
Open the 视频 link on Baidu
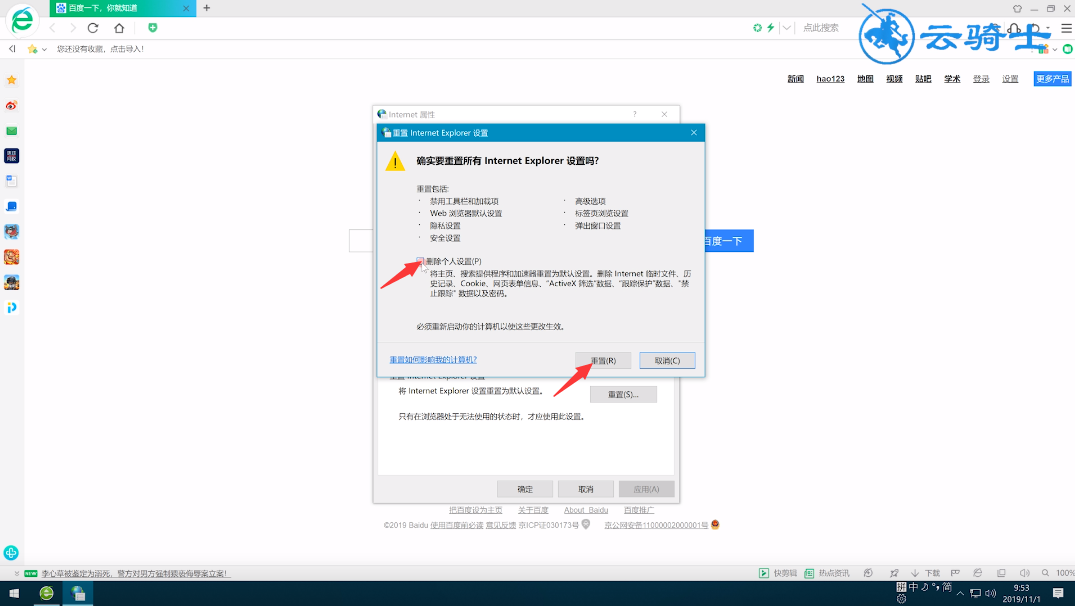coord(894,79)
